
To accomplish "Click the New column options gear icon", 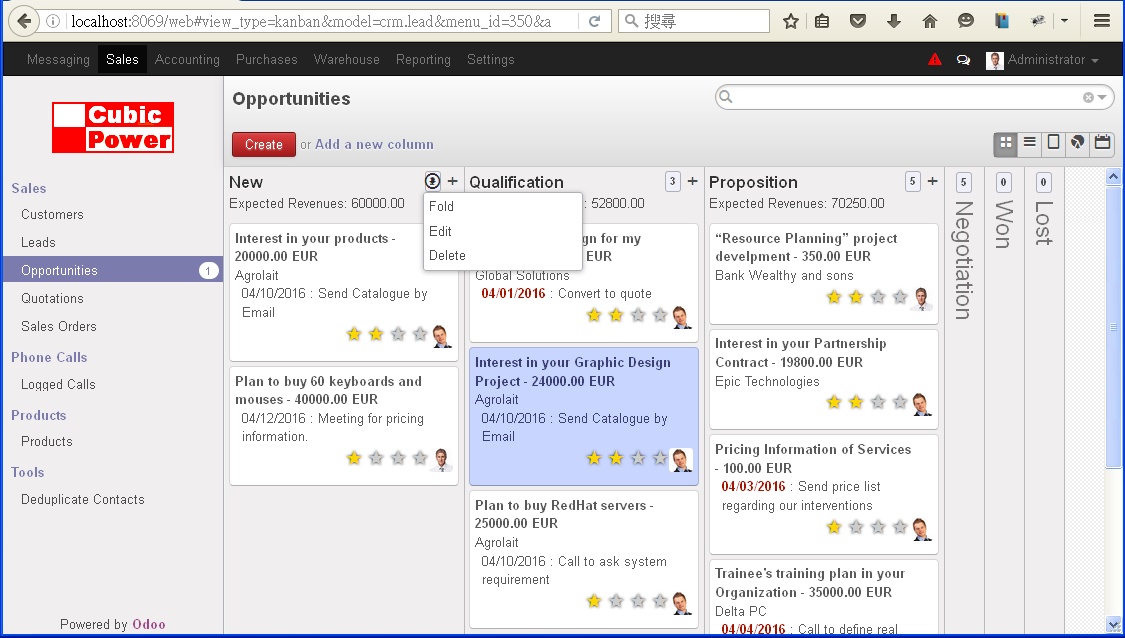I will point(432,181).
